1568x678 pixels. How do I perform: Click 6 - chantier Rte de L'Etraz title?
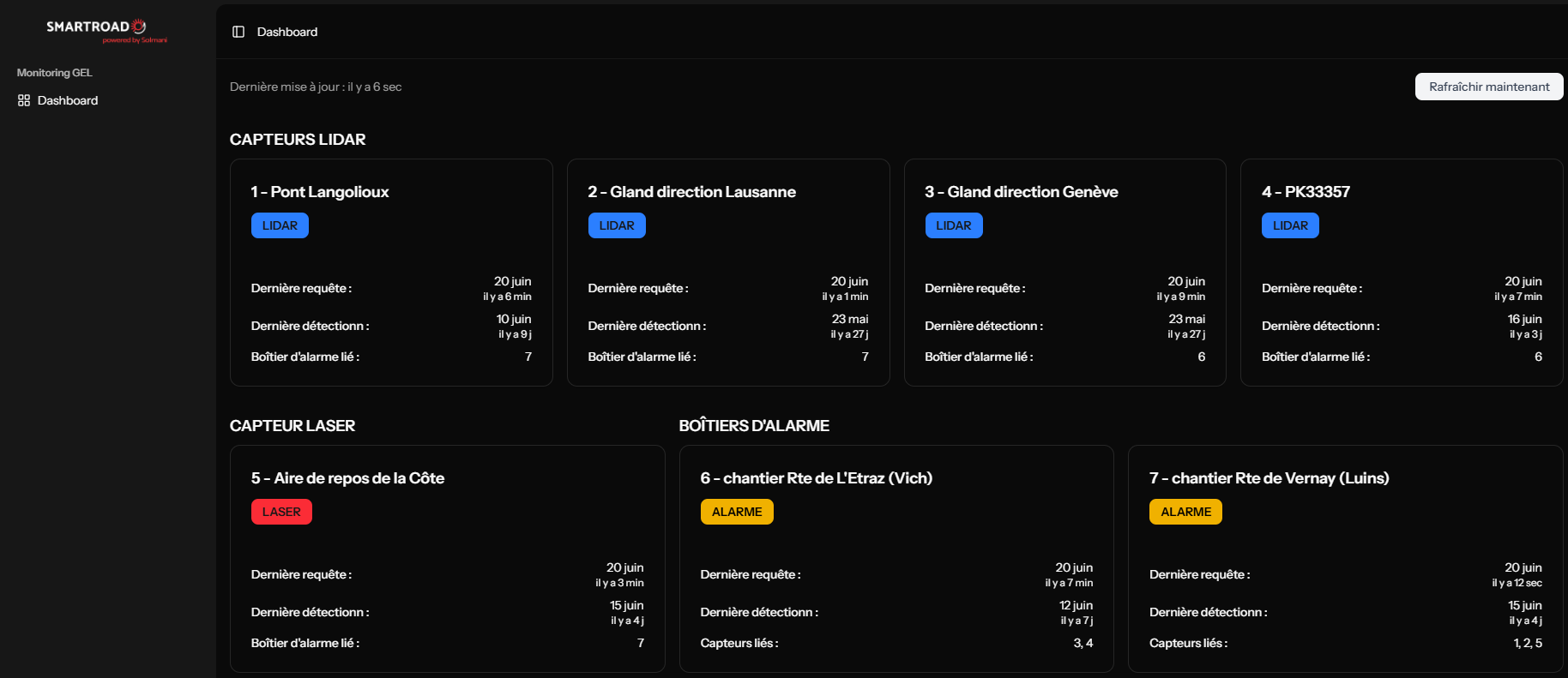(816, 478)
